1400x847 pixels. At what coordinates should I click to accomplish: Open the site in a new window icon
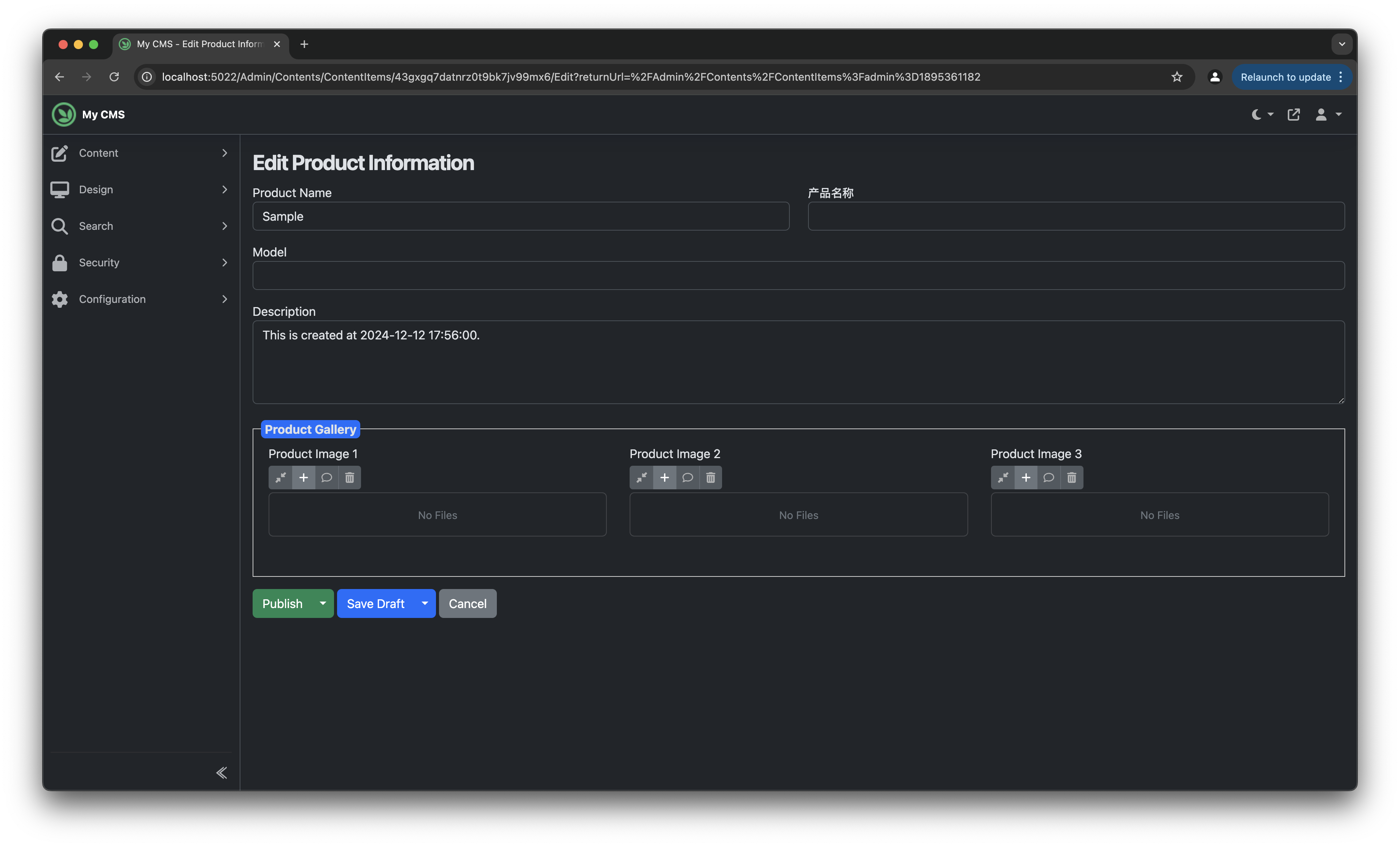click(x=1294, y=114)
